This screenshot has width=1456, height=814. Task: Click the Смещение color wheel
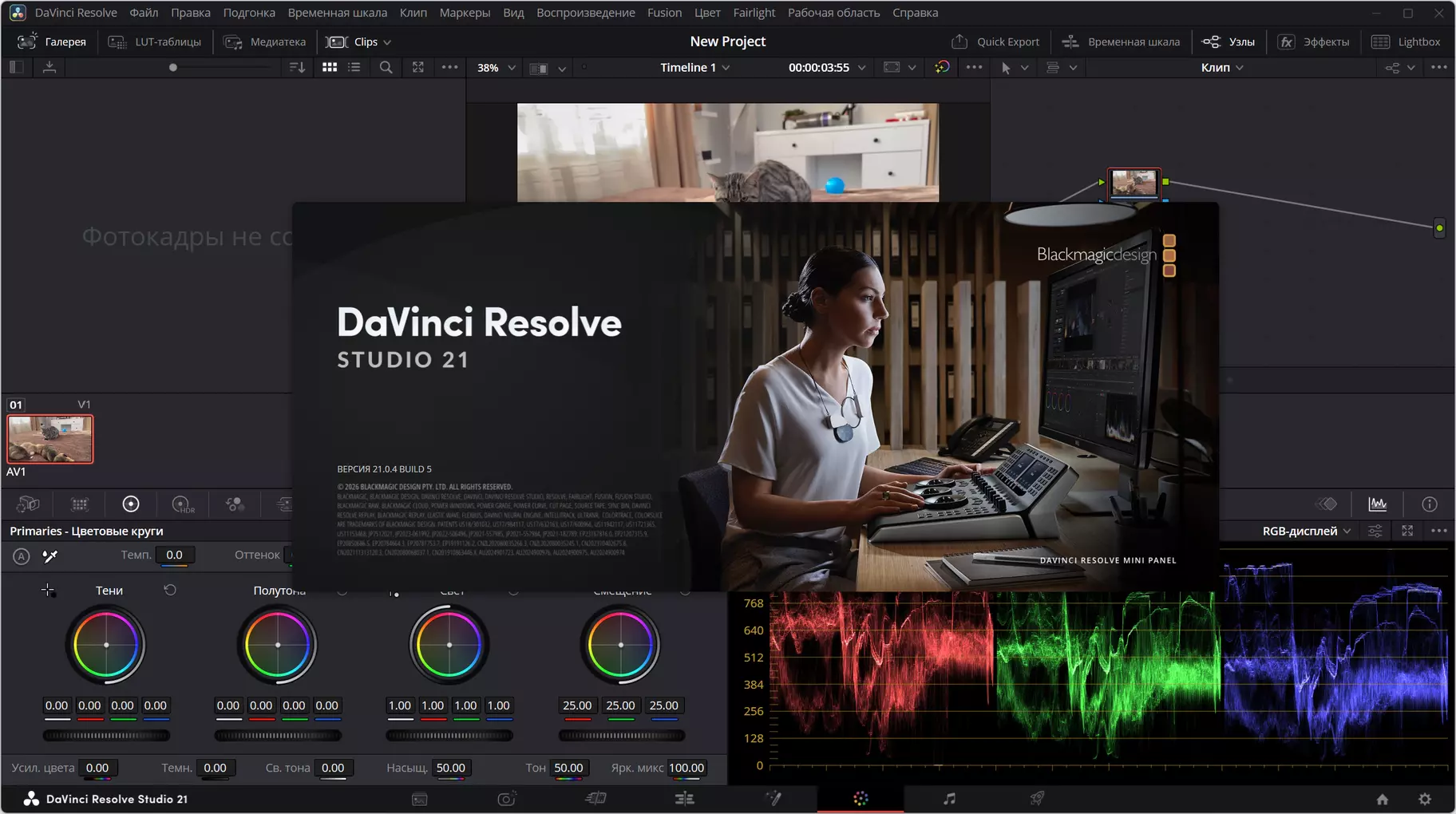(x=621, y=645)
